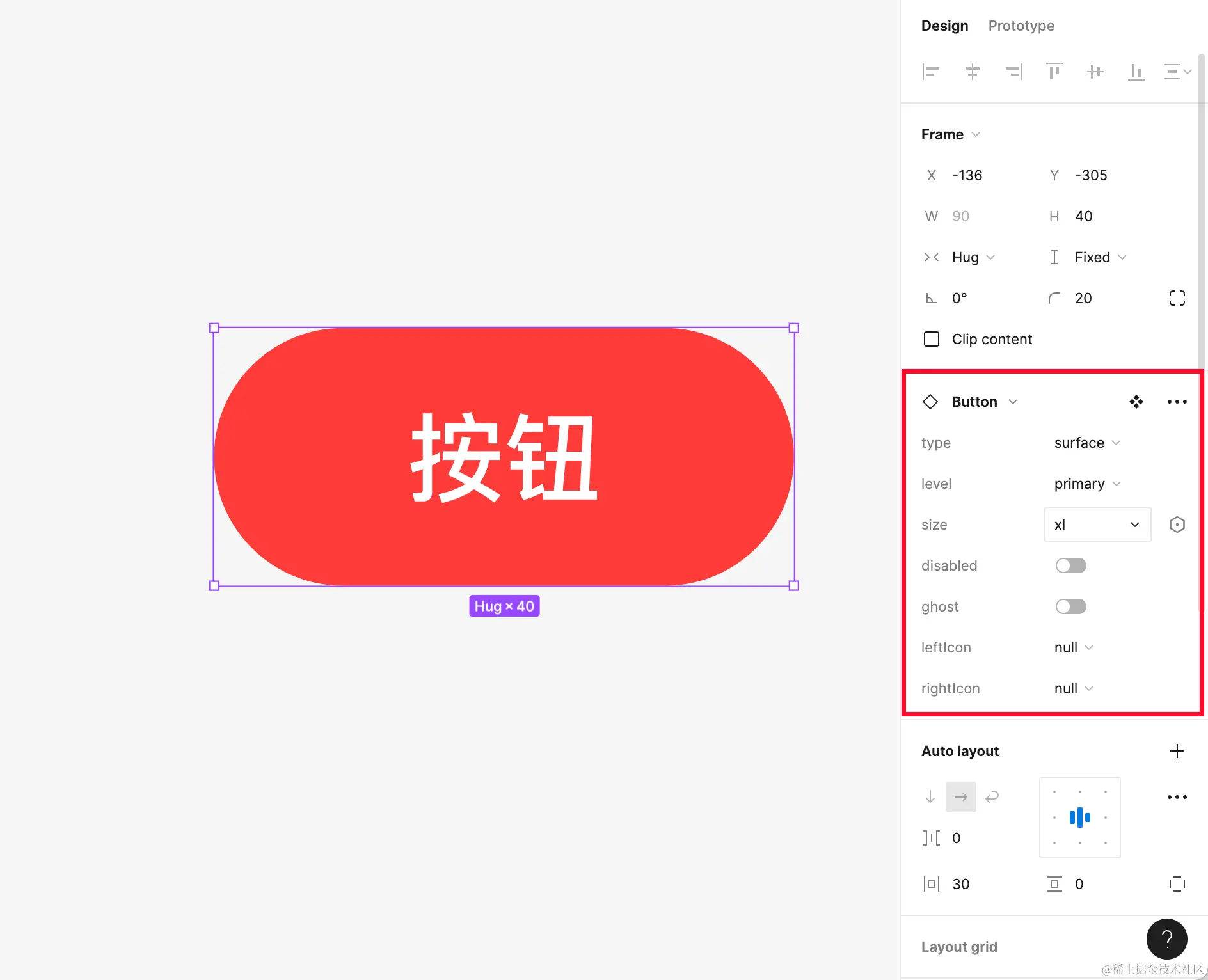Switch to the Design tab

944,26
